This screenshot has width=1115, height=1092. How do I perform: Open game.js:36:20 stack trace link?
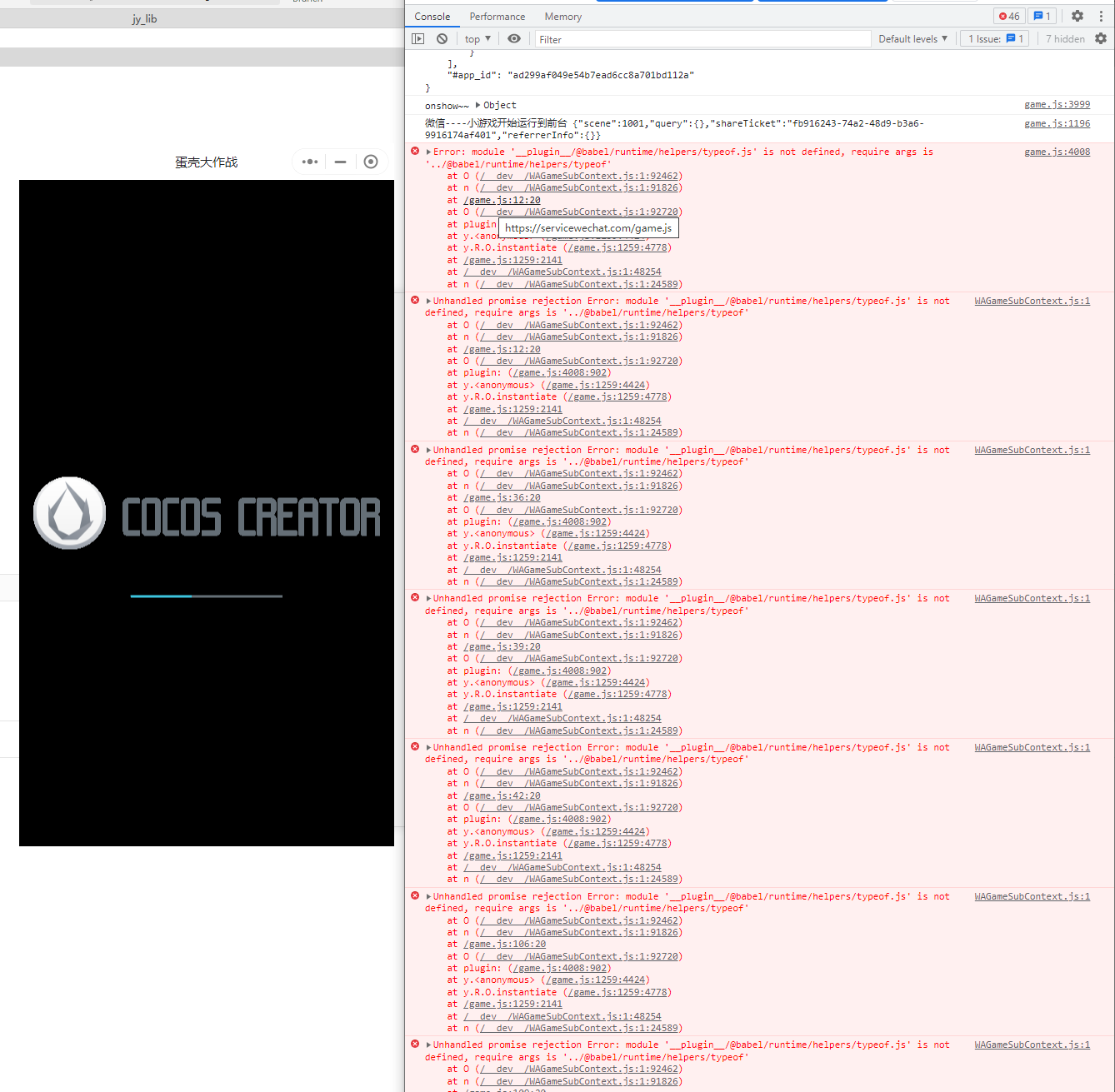[502, 498]
